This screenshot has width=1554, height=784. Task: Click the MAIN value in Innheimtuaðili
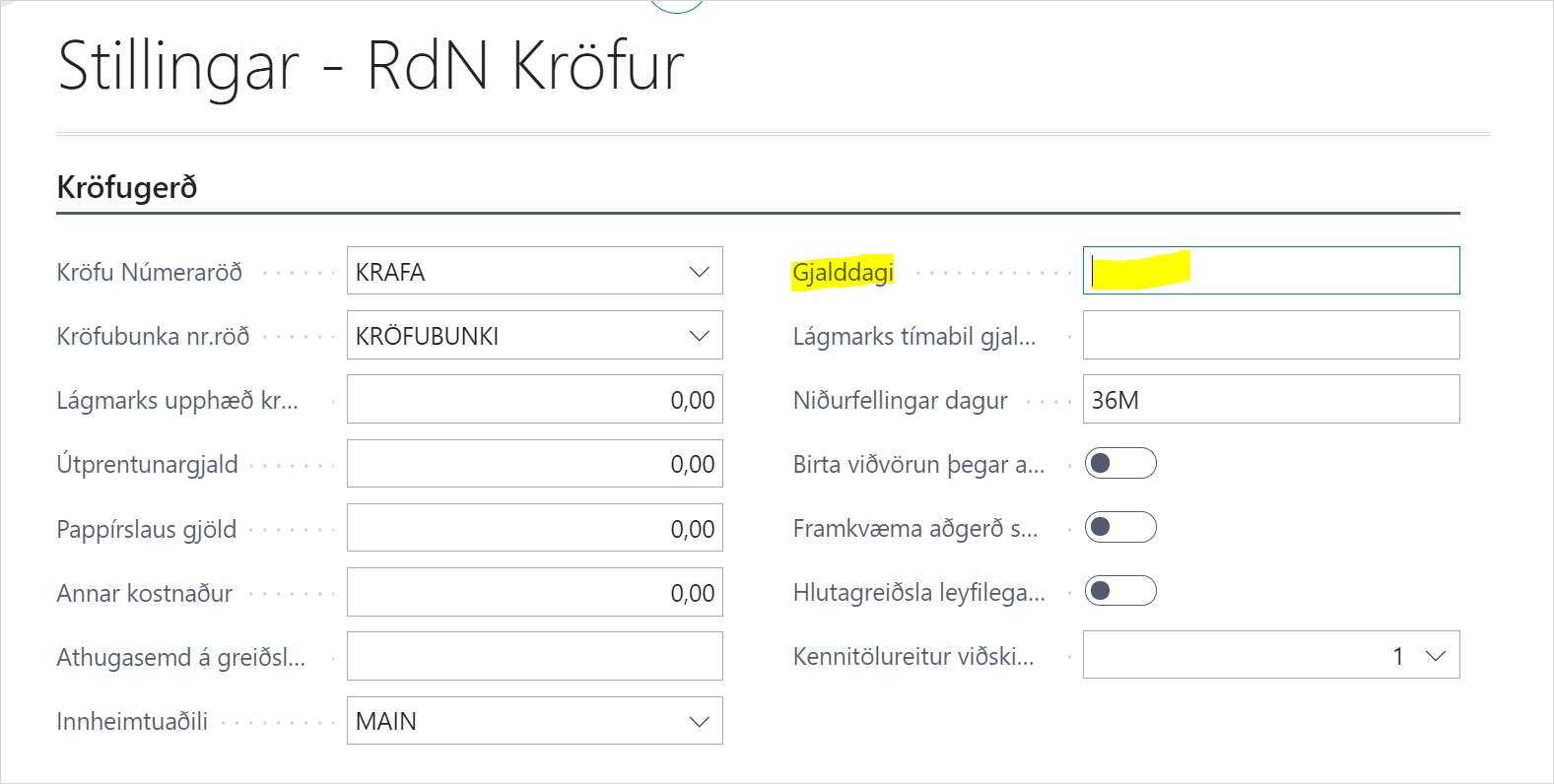tap(386, 721)
